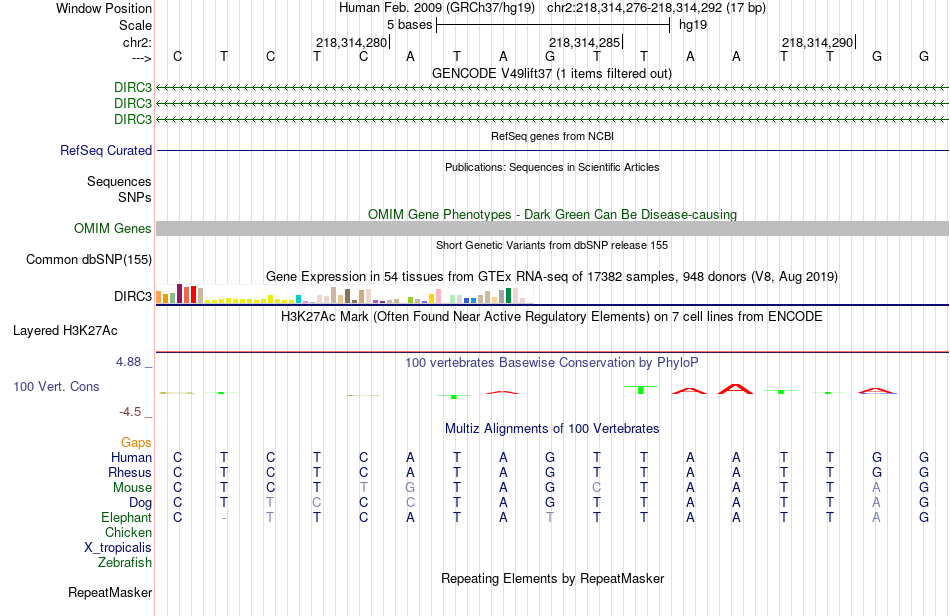Click the Chicken species label

click(x=128, y=532)
